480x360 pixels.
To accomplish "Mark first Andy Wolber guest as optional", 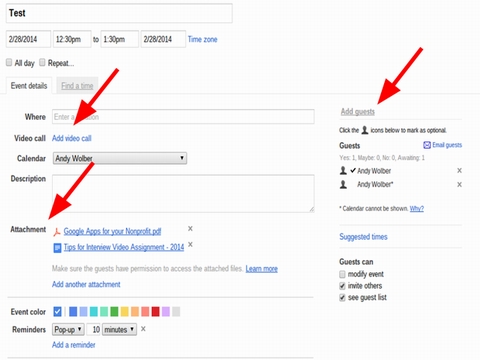I will click(x=343, y=171).
